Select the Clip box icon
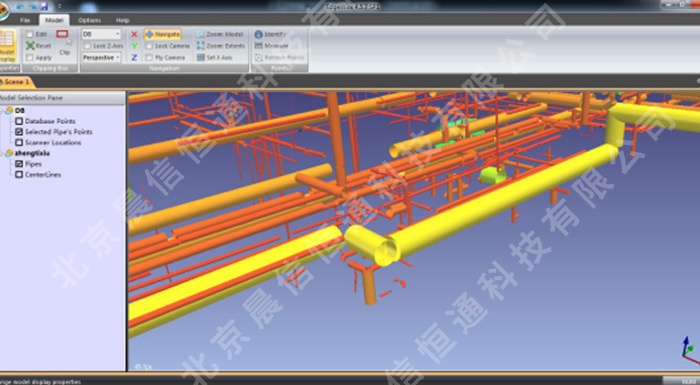The image size is (700, 385). click(62, 34)
